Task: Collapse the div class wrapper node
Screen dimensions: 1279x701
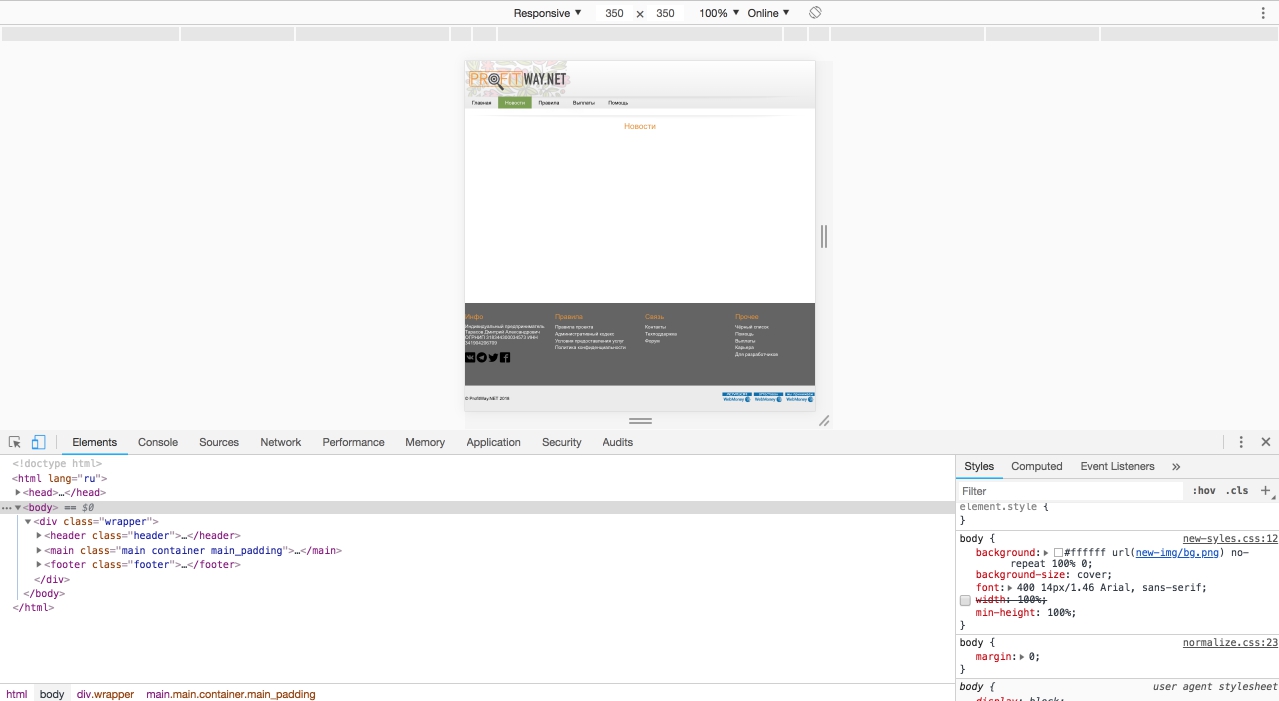Action: [x=28, y=521]
